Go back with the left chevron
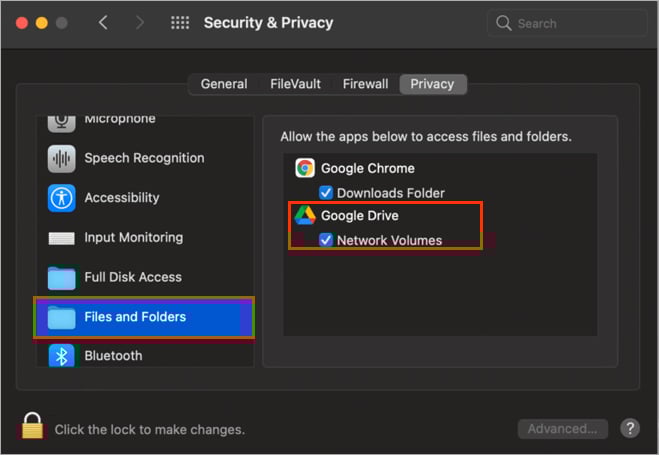659x455 pixels. tap(103, 22)
